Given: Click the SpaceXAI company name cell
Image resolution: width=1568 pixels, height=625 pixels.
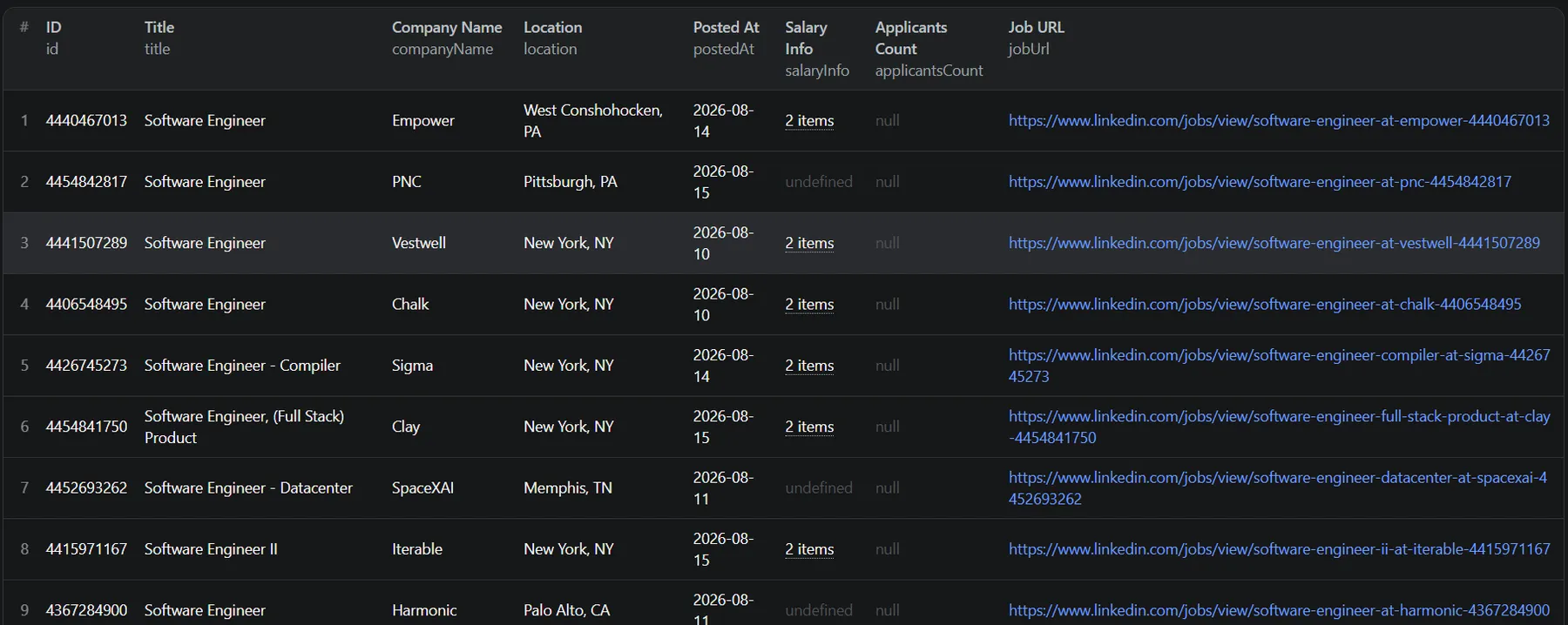Looking at the screenshot, I should pyautogui.click(x=422, y=487).
